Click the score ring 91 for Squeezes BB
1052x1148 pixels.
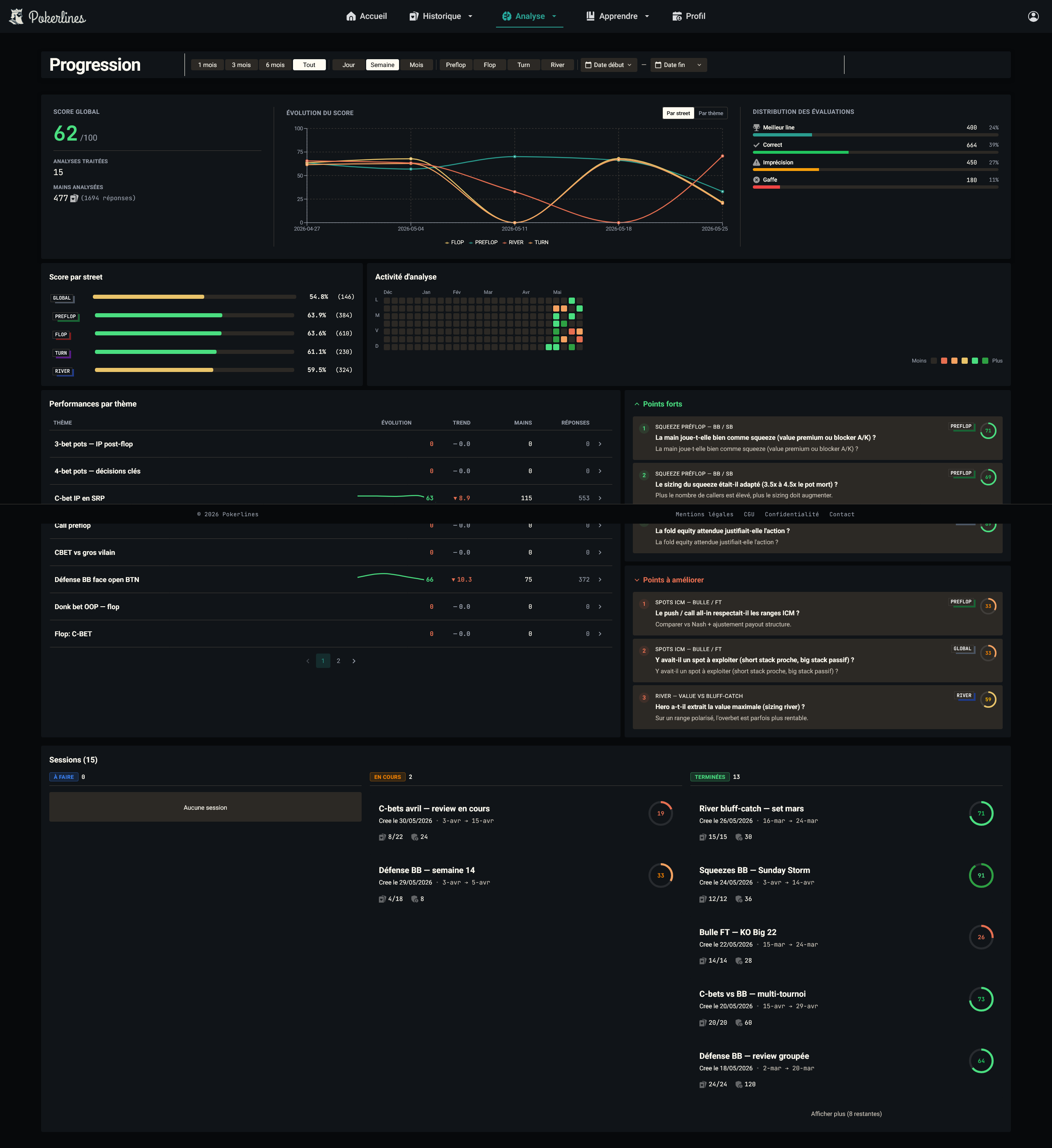click(x=981, y=875)
